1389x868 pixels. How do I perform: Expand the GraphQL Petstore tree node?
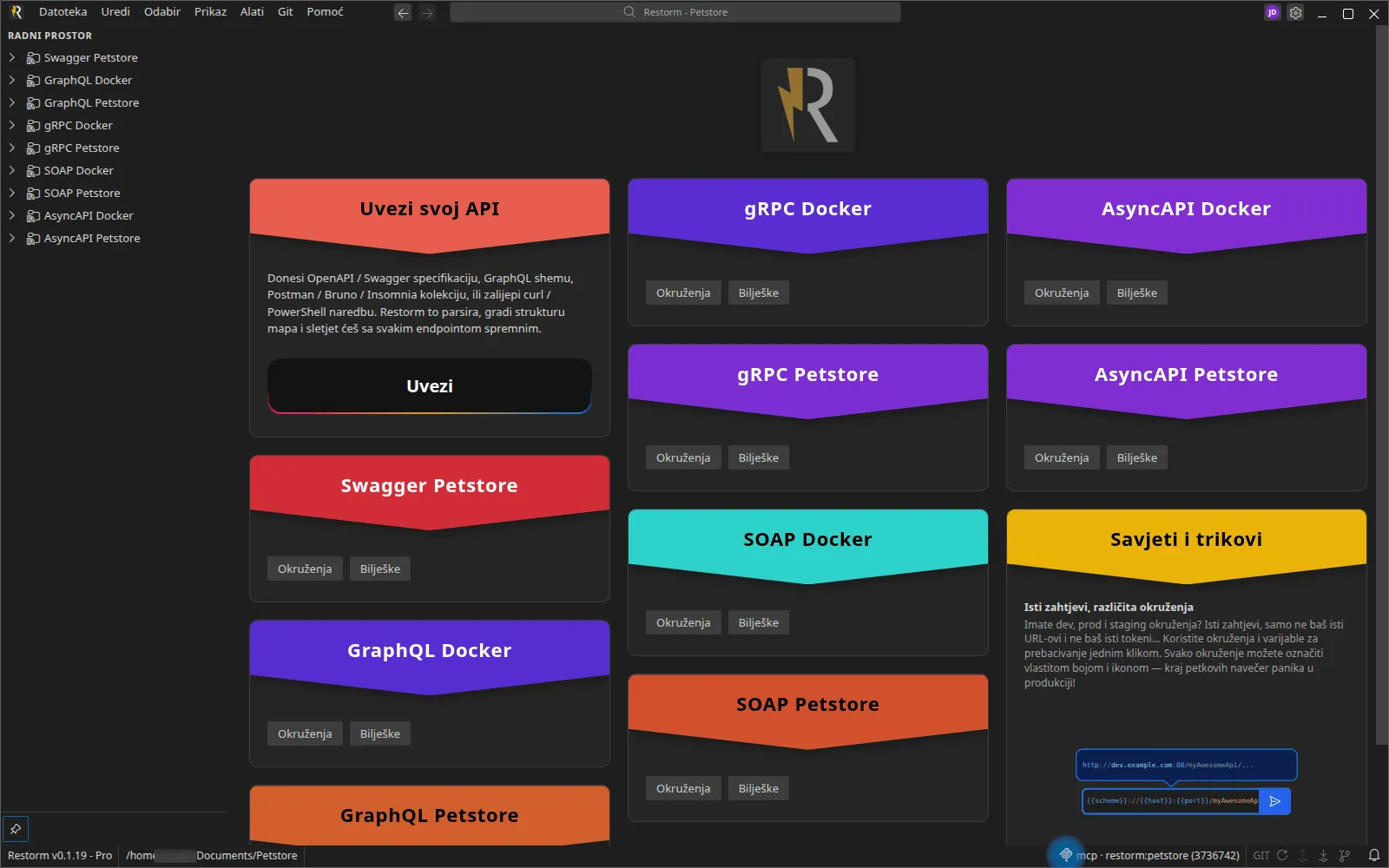coord(12,102)
